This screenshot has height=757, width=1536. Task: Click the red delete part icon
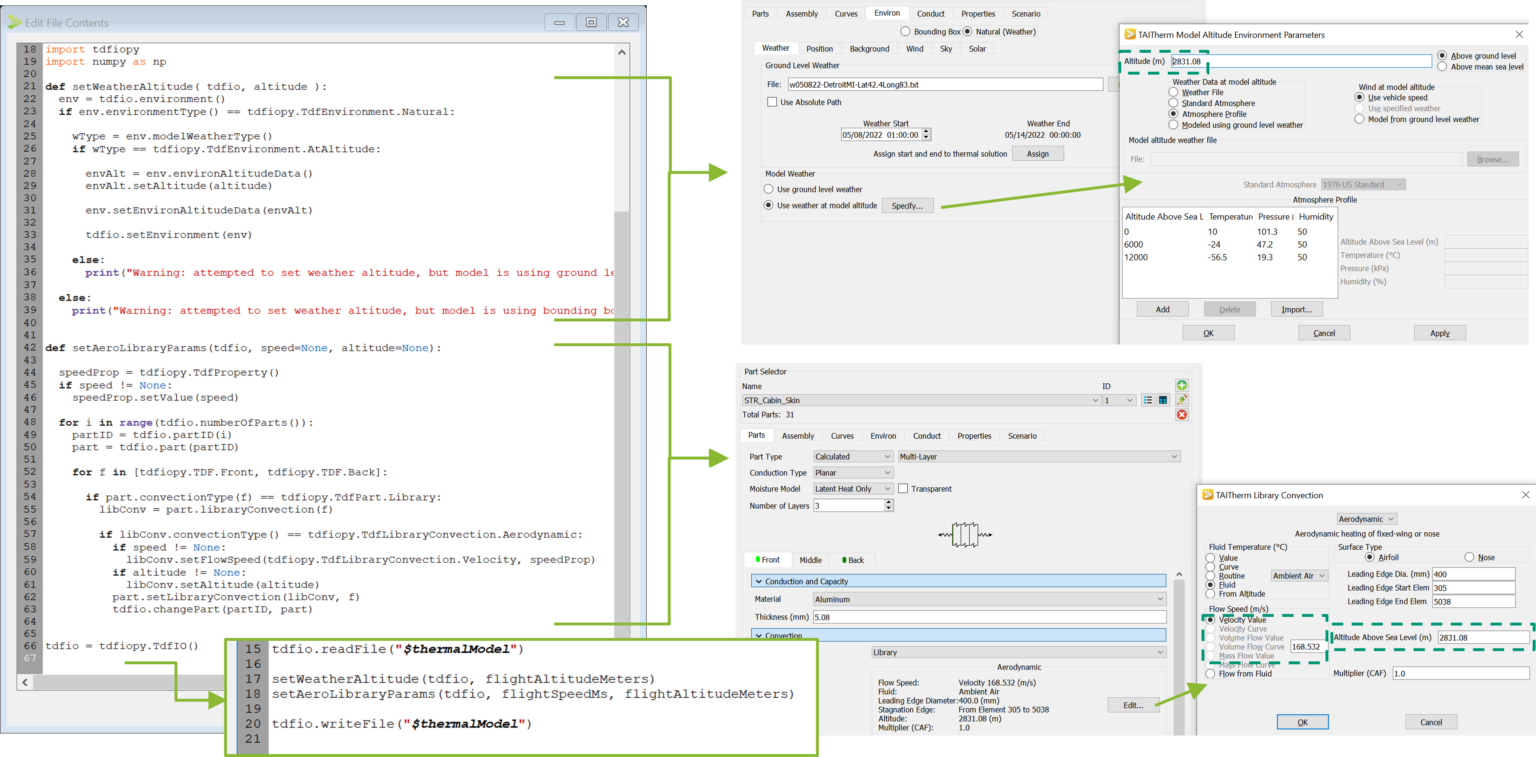[1182, 415]
